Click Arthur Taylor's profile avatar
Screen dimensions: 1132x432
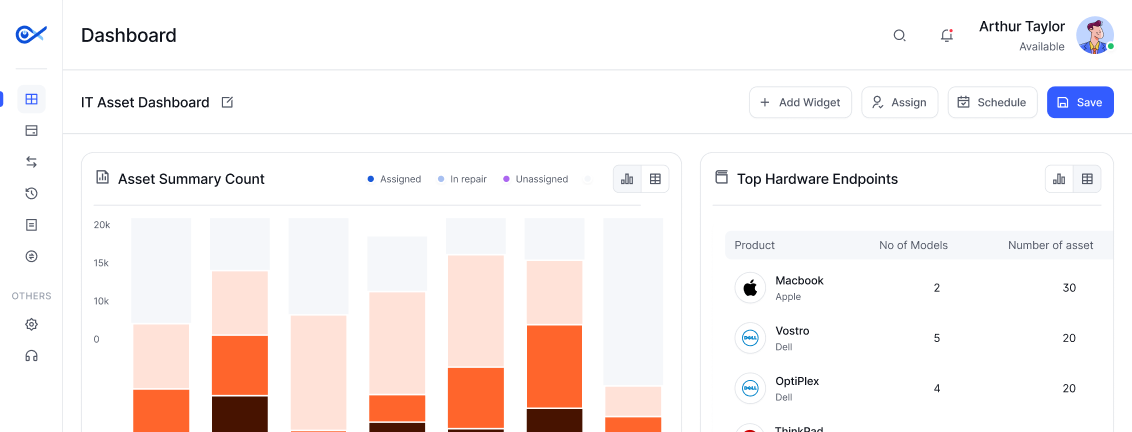click(x=1094, y=35)
